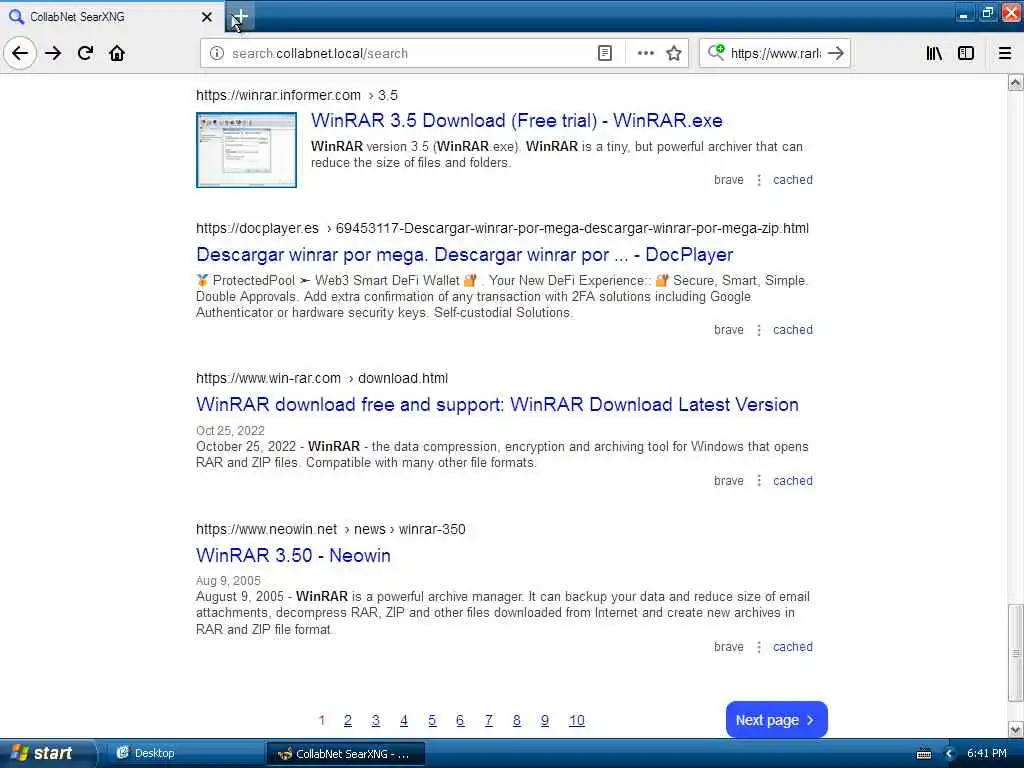Open options dots for win-rar.com result

click(759, 481)
